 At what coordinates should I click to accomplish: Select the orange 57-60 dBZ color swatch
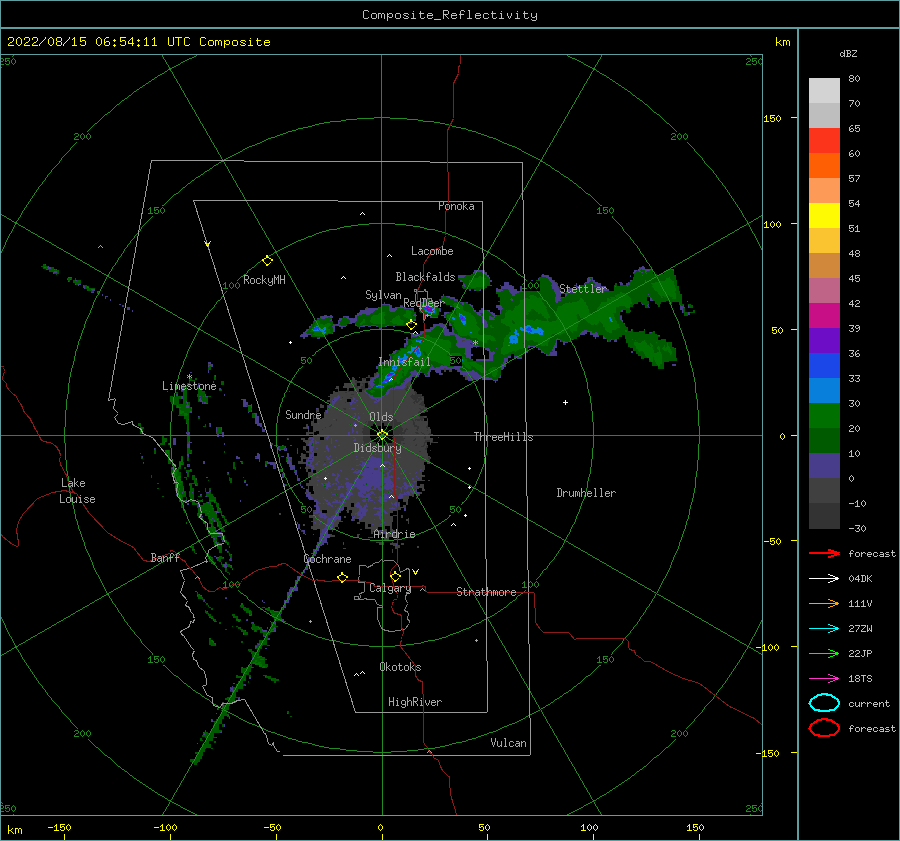(x=824, y=165)
